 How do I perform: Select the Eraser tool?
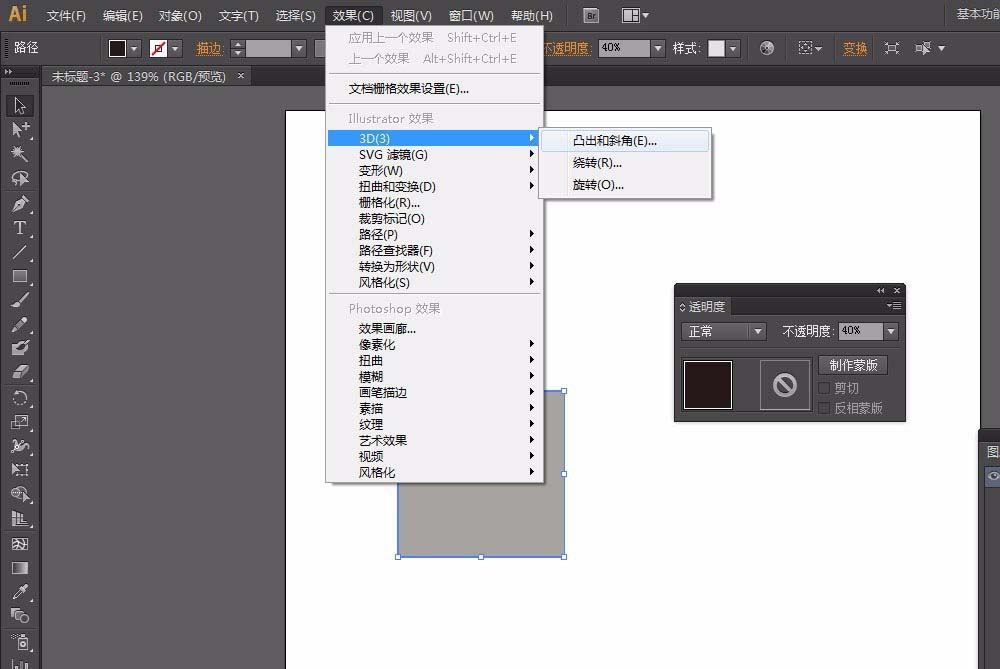pyautogui.click(x=18, y=373)
